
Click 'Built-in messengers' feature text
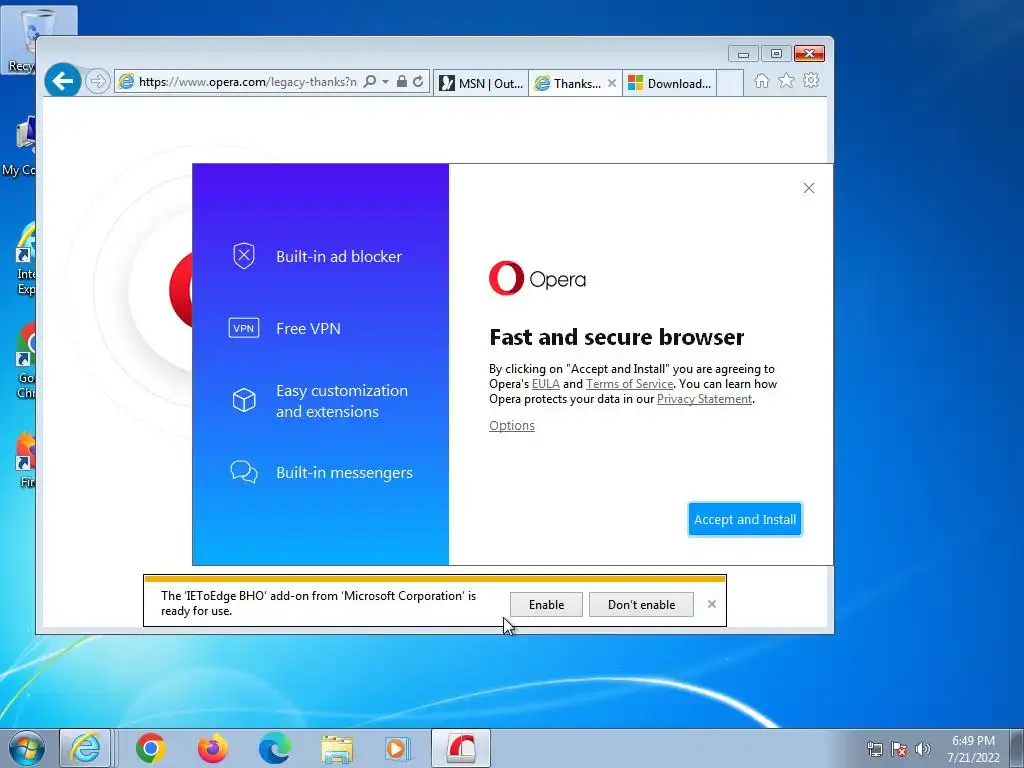344,473
